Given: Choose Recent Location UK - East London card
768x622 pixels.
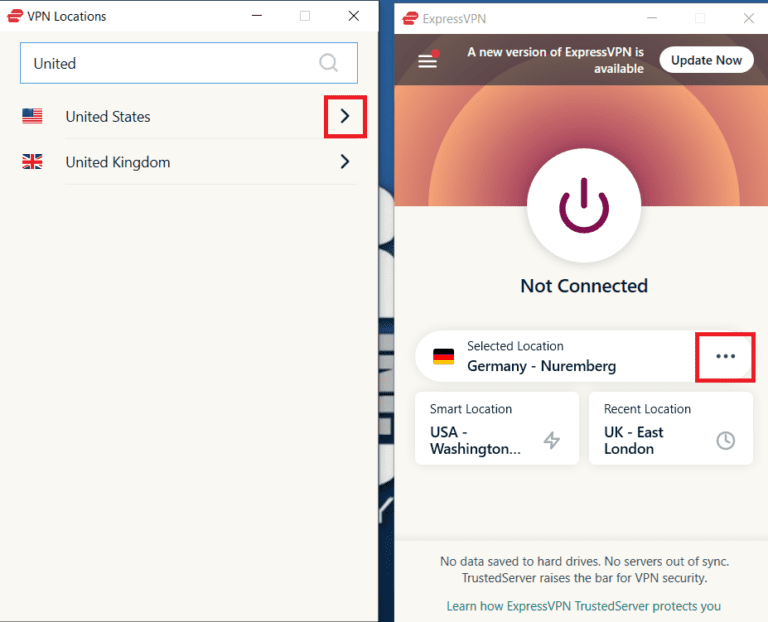Looking at the screenshot, I should (671, 428).
